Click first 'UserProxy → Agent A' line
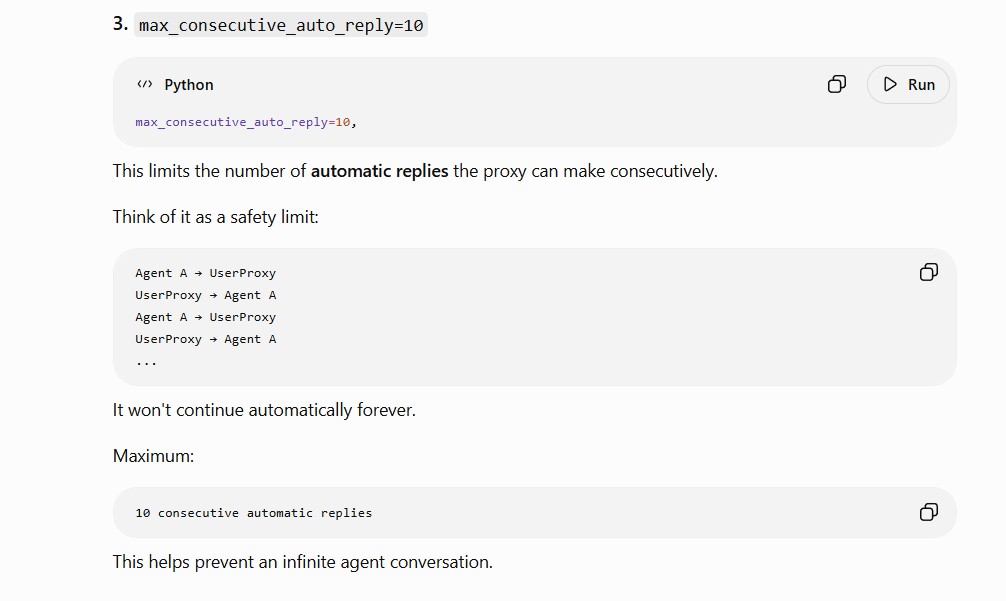The image size is (1006, 601). point(205,295)
